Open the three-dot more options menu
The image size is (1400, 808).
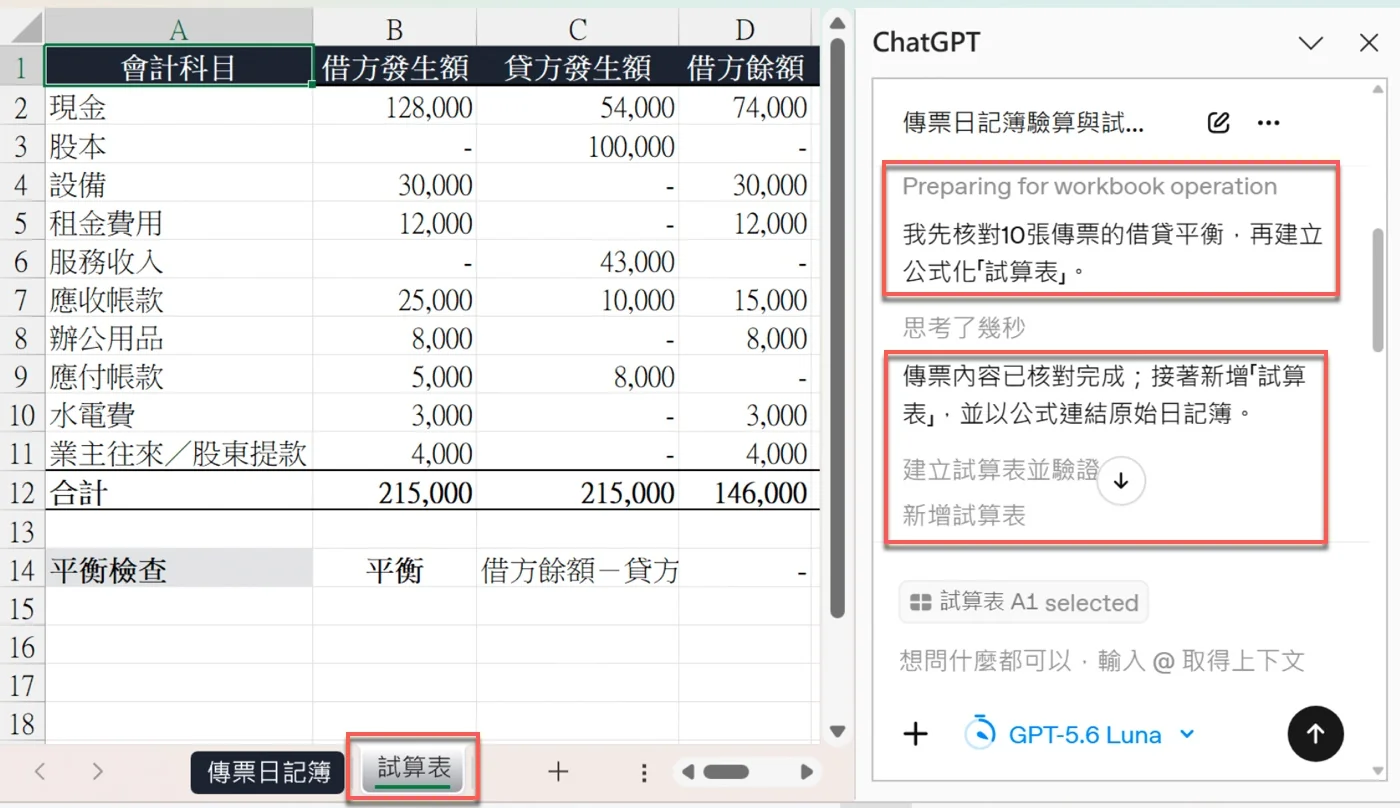coord(1268,123)
